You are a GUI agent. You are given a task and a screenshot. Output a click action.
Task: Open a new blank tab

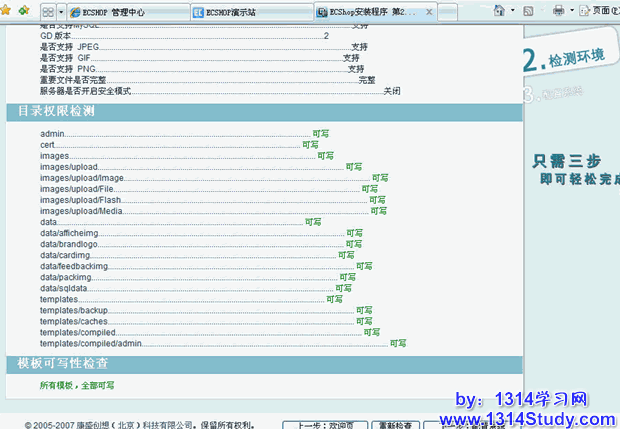point(452,12)
